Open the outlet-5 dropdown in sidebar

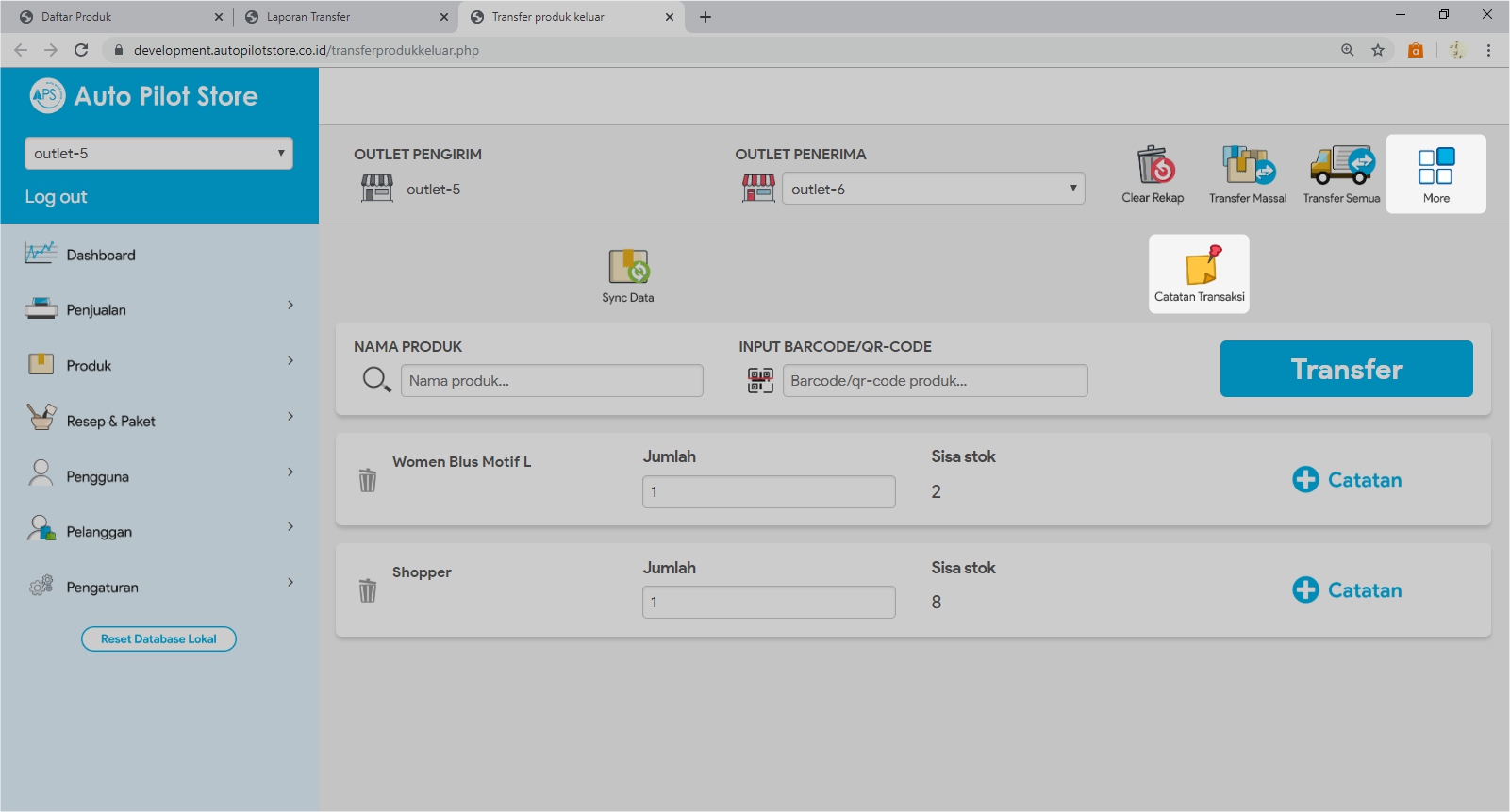click(158, 154)
